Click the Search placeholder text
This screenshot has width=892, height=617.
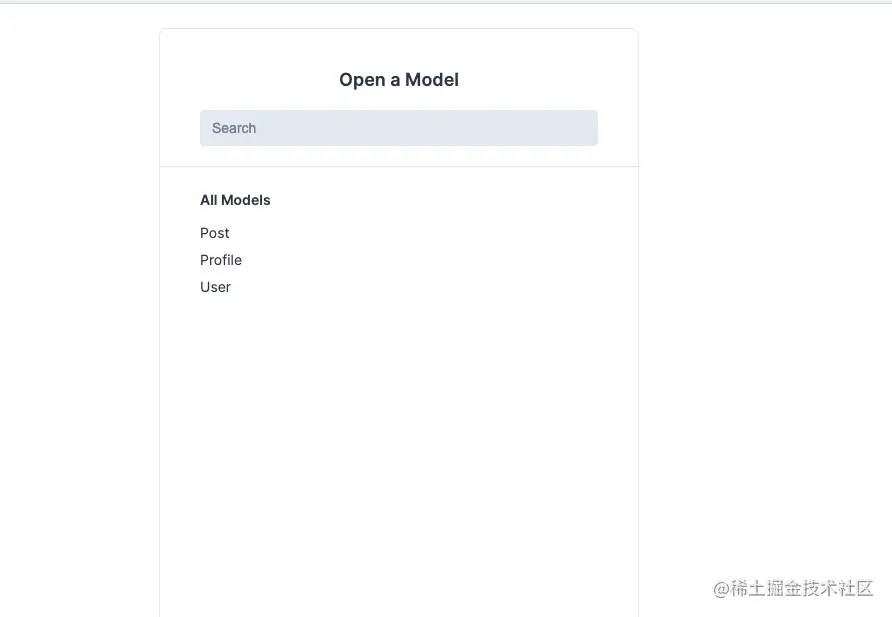pyautogui.click(x=234, y=128)
